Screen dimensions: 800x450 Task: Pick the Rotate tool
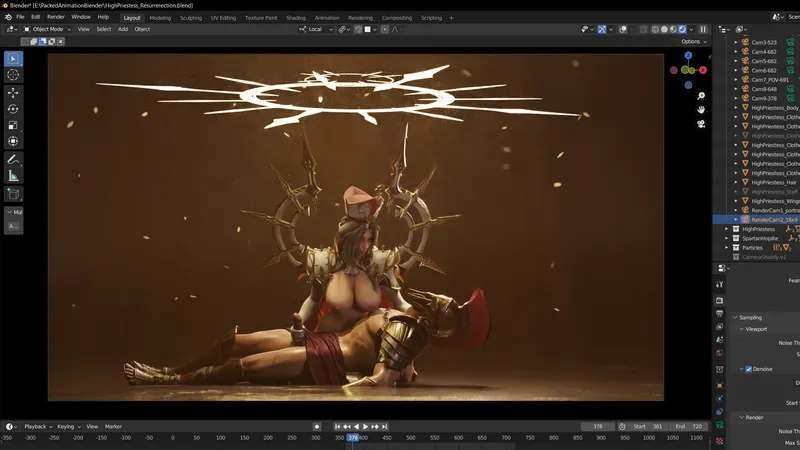tap(13, 109)
